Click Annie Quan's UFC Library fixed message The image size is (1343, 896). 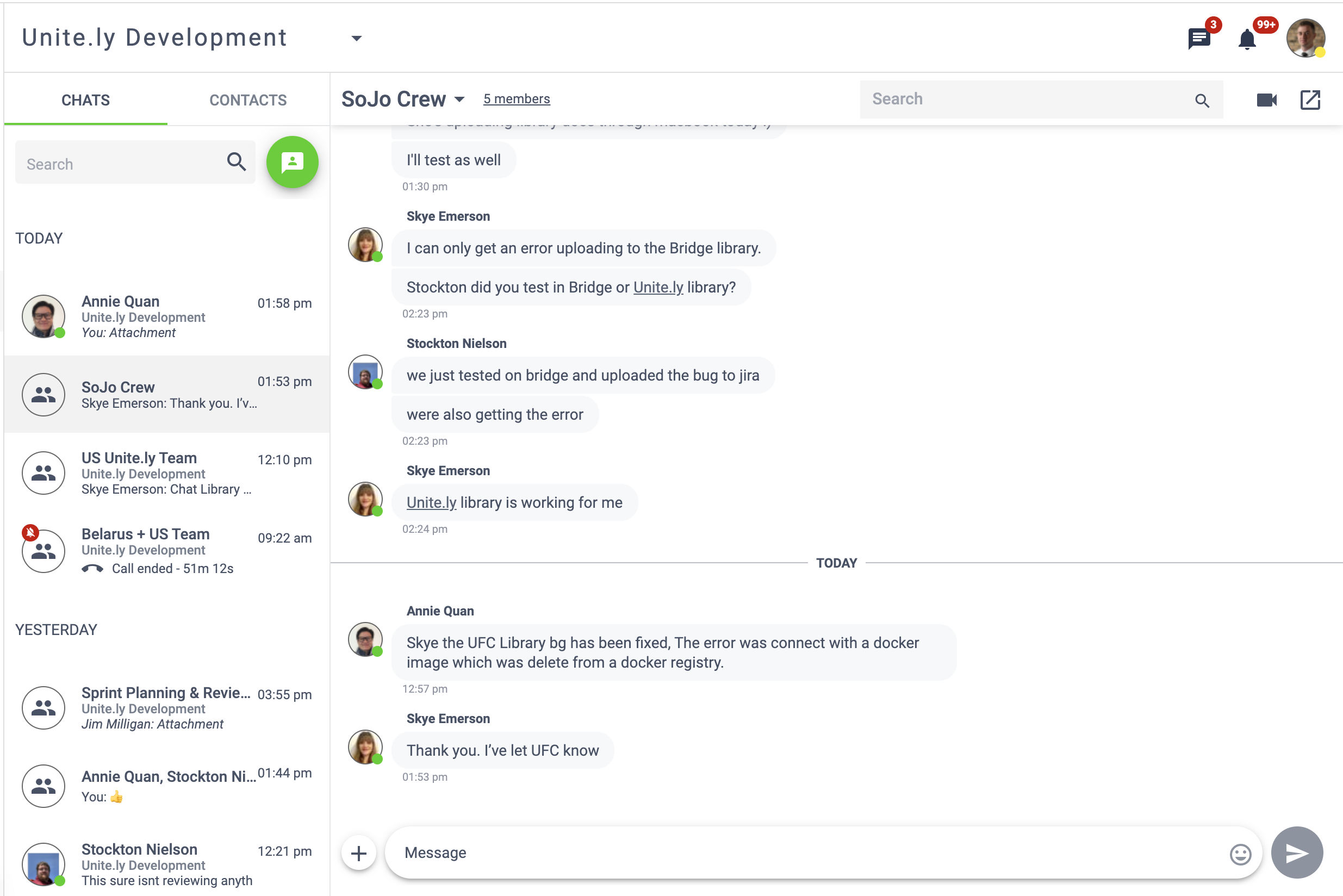(674, 652)
